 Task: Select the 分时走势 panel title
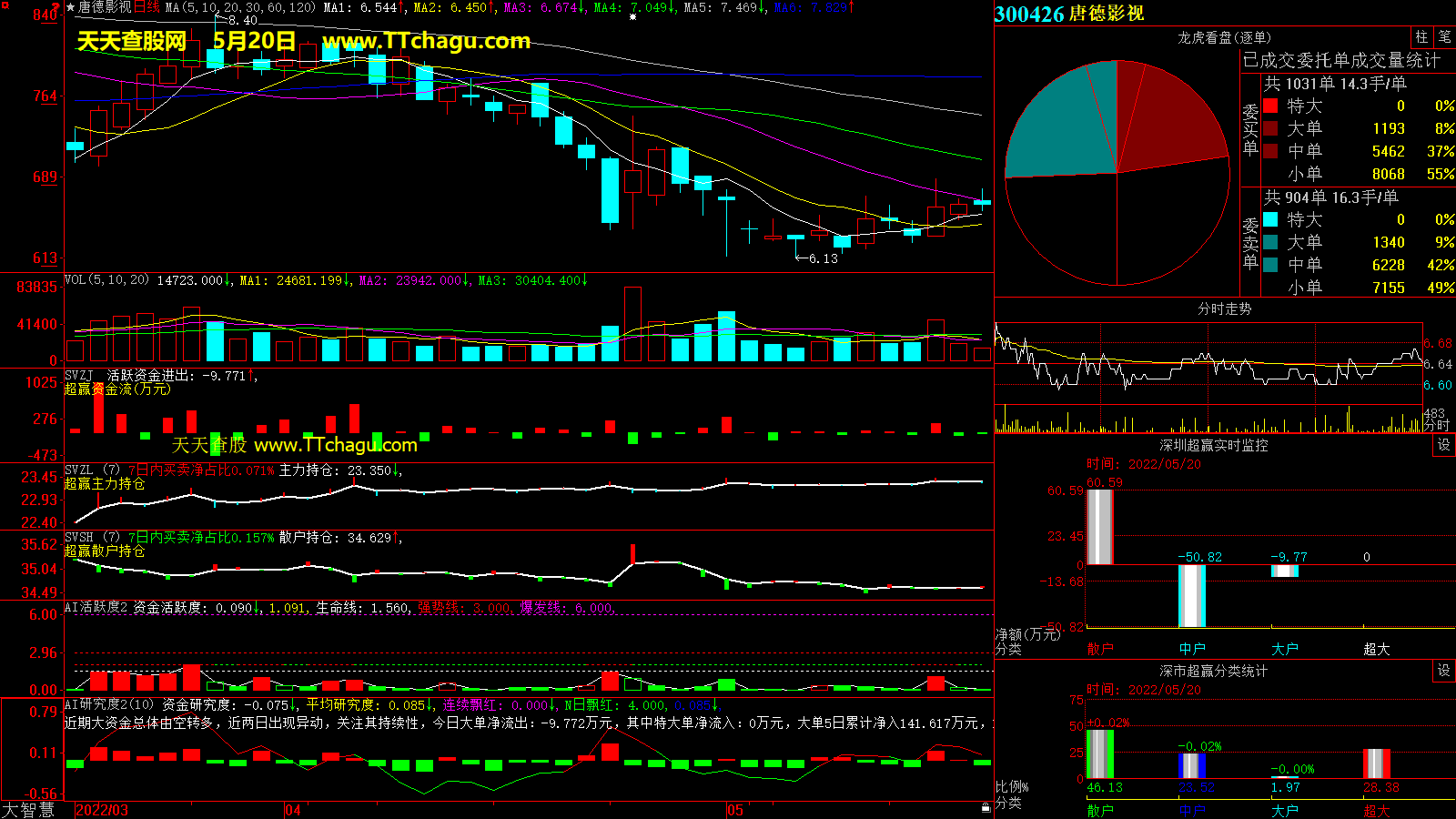pyautogui.click(x=1224, y=308)
